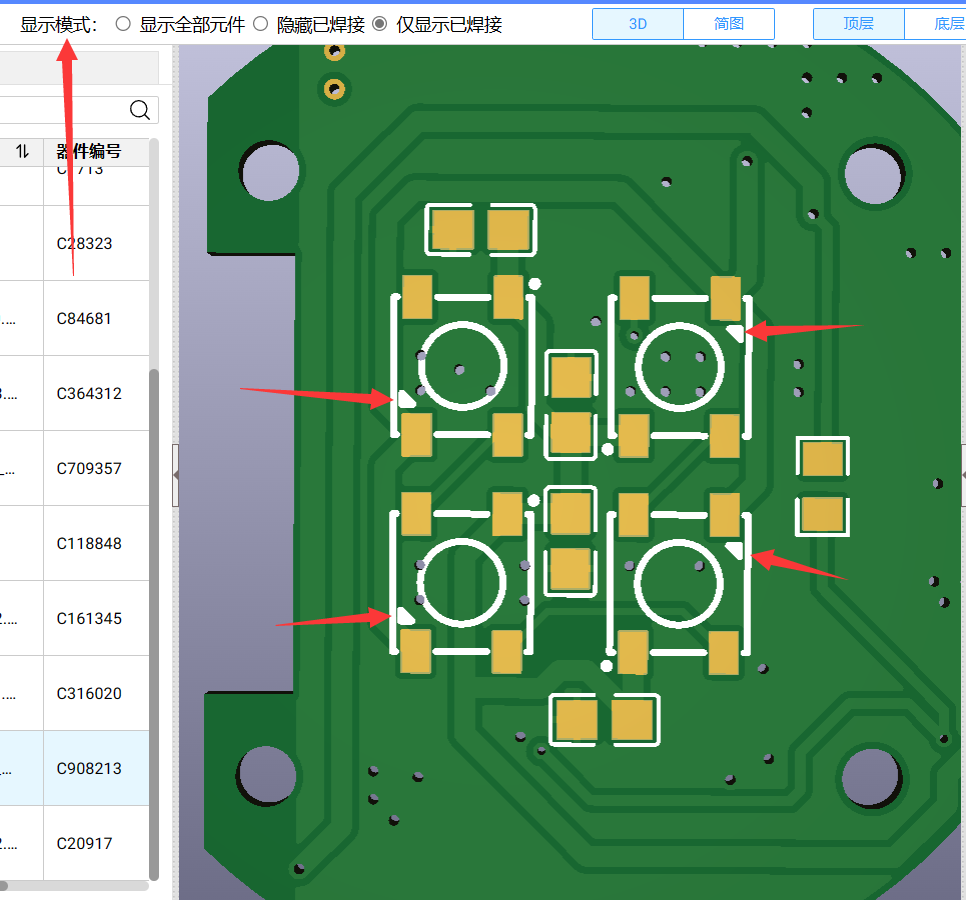The image size is (966, 900).
Task: Collapse left panel with splitter handle
Action: [175, 475]
